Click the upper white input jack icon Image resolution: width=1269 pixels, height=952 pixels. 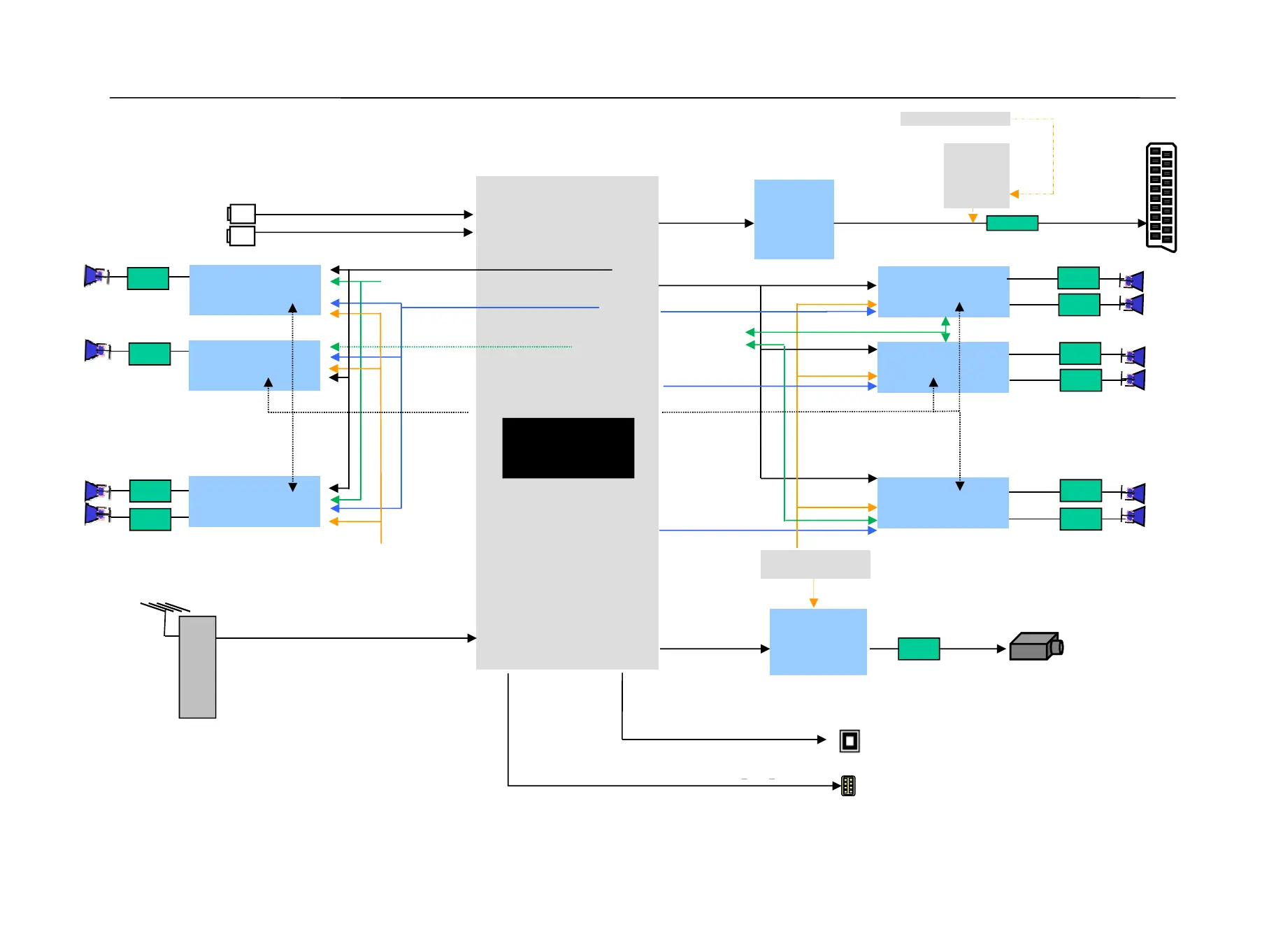pyautogui.click(x=242, y=213)
